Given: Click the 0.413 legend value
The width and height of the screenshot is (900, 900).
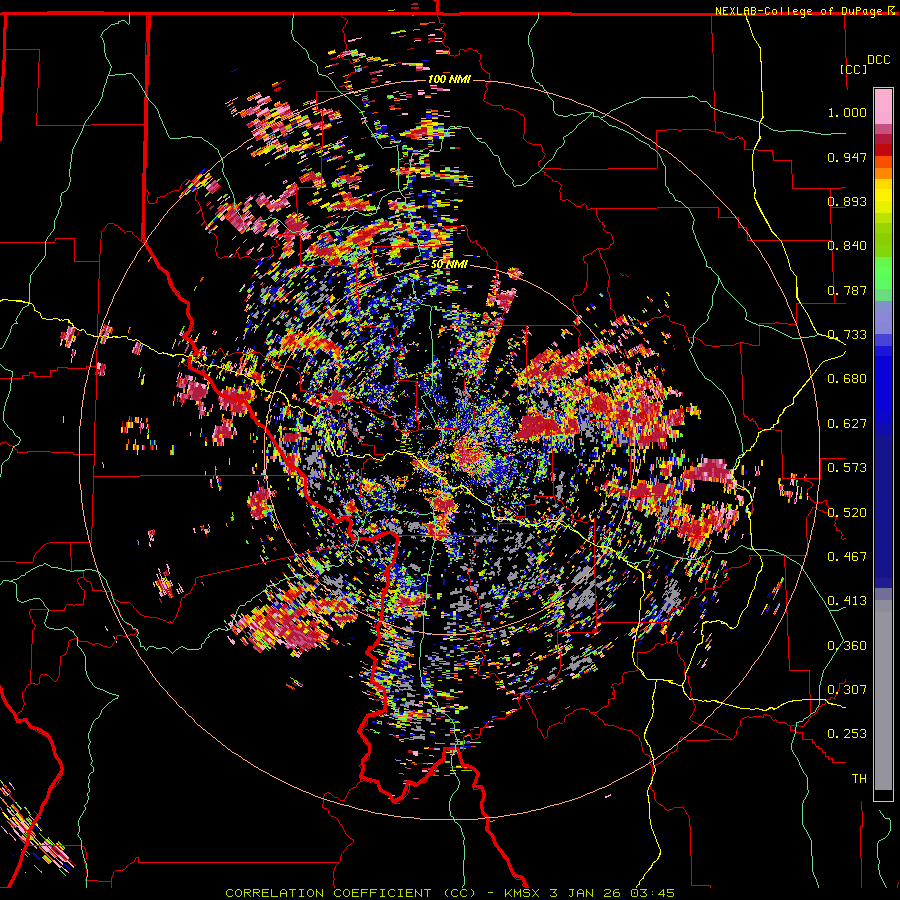Looking at the screenshot, I should coord(847,600).
